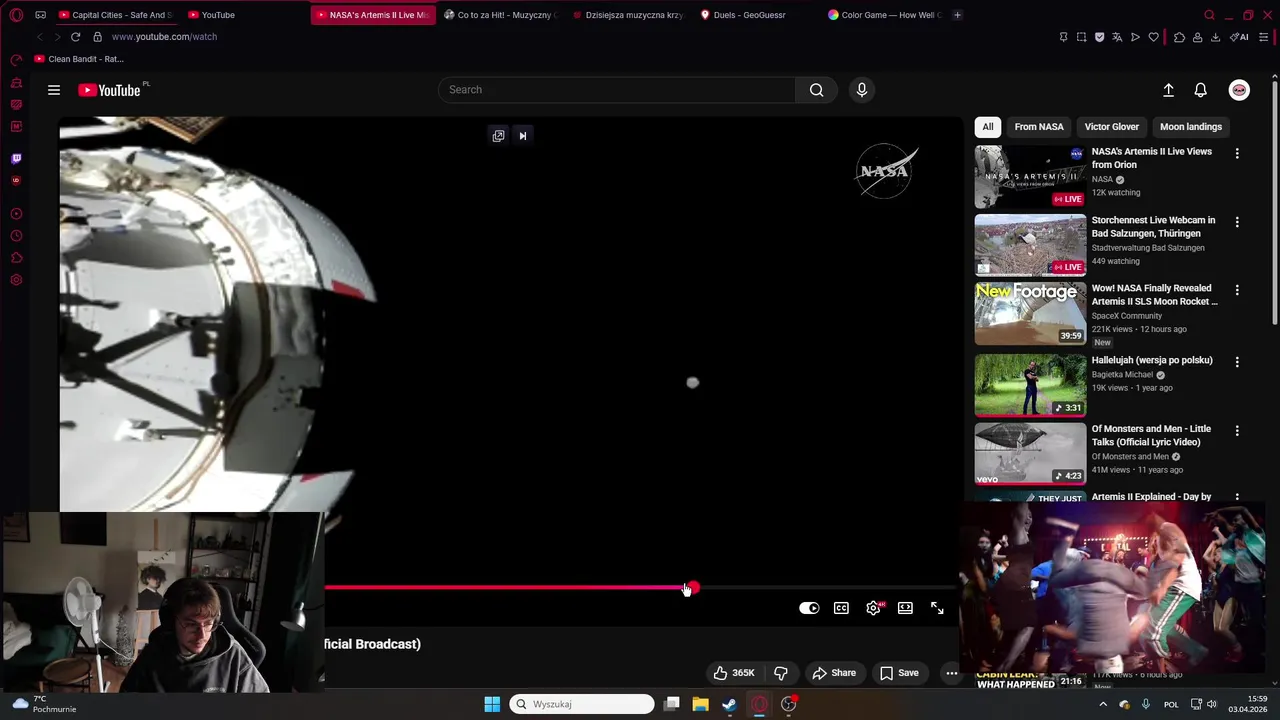Click the video progress bar scrubber
The image size is (1280, 720).
point(693,588)
